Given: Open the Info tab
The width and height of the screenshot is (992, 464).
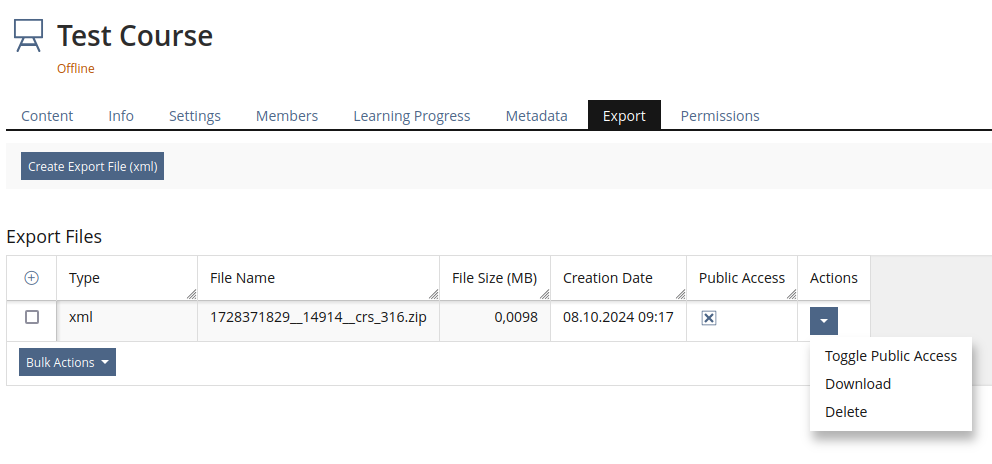Looking at the screenshot, I should click(121, 116).
